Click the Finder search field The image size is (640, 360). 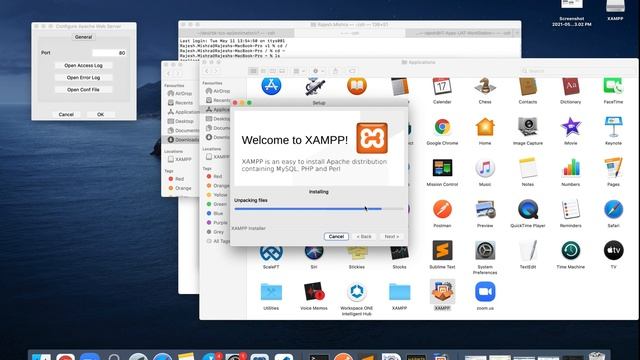pos(576,71)
